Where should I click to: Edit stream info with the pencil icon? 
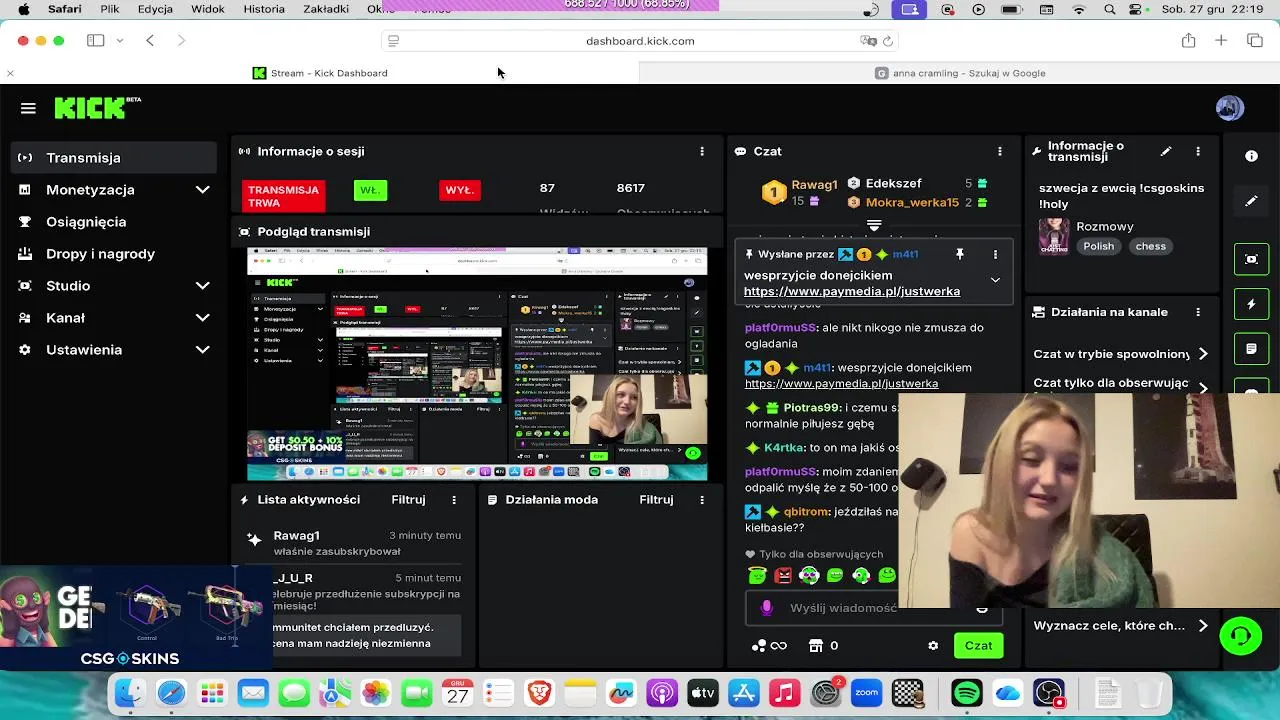[x=1166, y=152]
